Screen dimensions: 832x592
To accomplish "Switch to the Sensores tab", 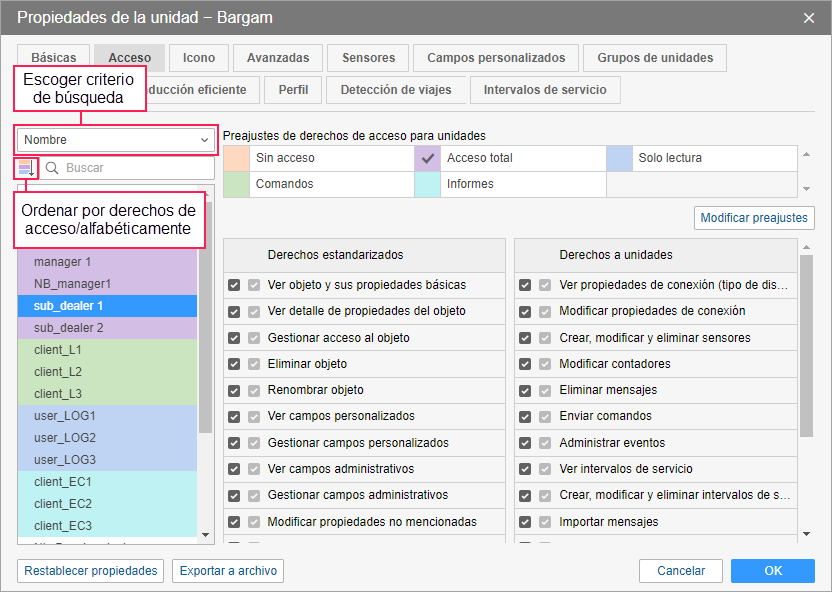I will [x=368, y=58].
